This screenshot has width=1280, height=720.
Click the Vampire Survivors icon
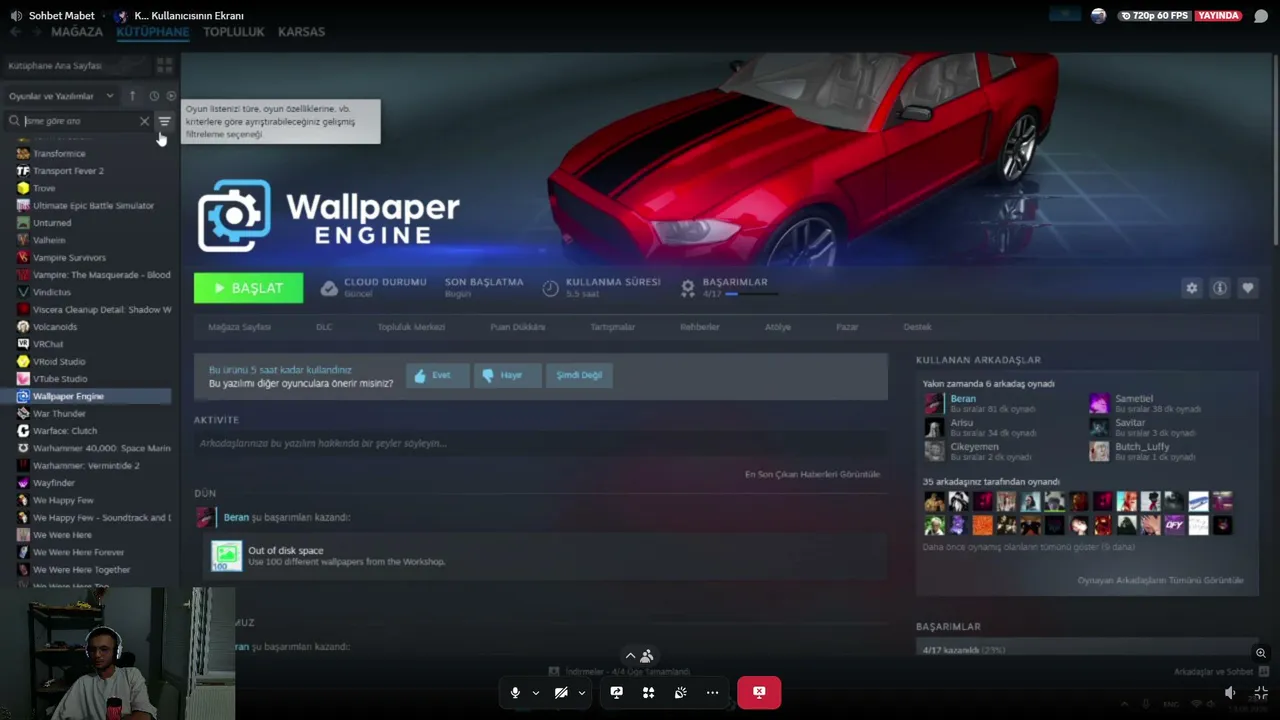(x=23, y=258)
